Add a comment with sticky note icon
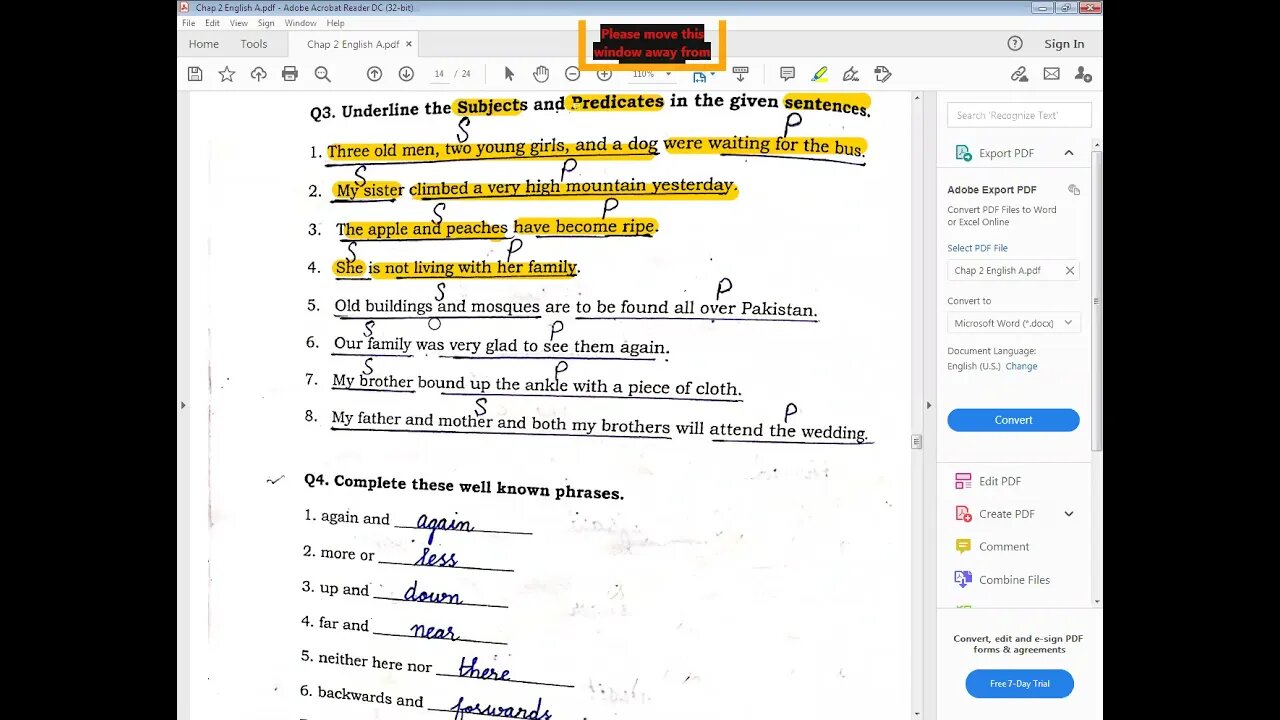 [787, 74]
